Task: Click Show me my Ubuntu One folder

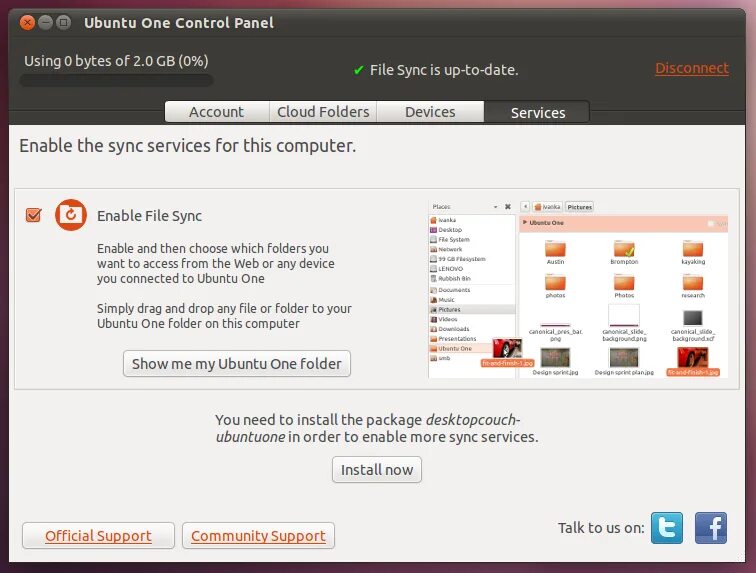Action: click(x=237, y=364)
